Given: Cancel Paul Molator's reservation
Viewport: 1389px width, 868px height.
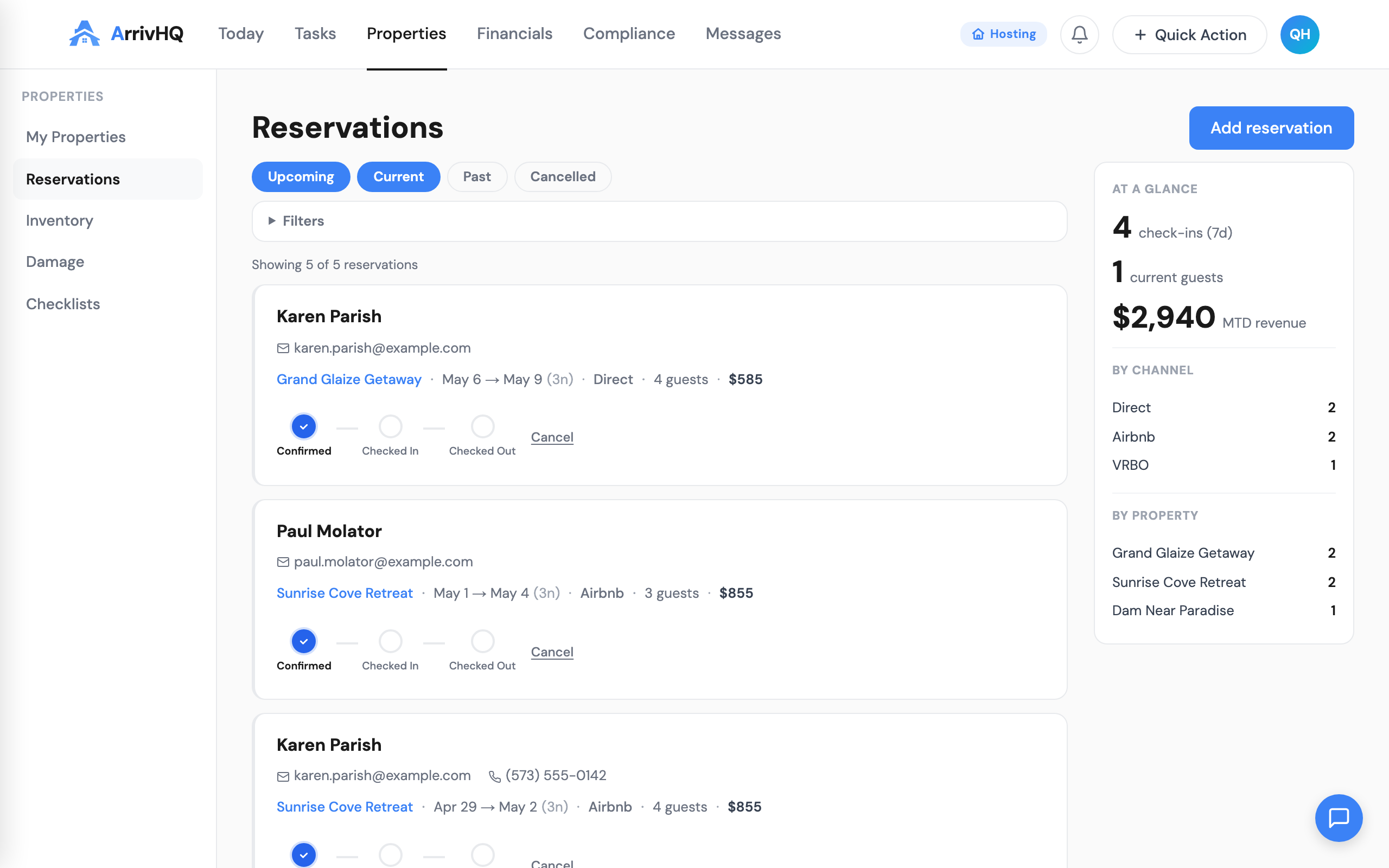Looking at the screenshot, I should pyautogui.click(x=552, y=652).
